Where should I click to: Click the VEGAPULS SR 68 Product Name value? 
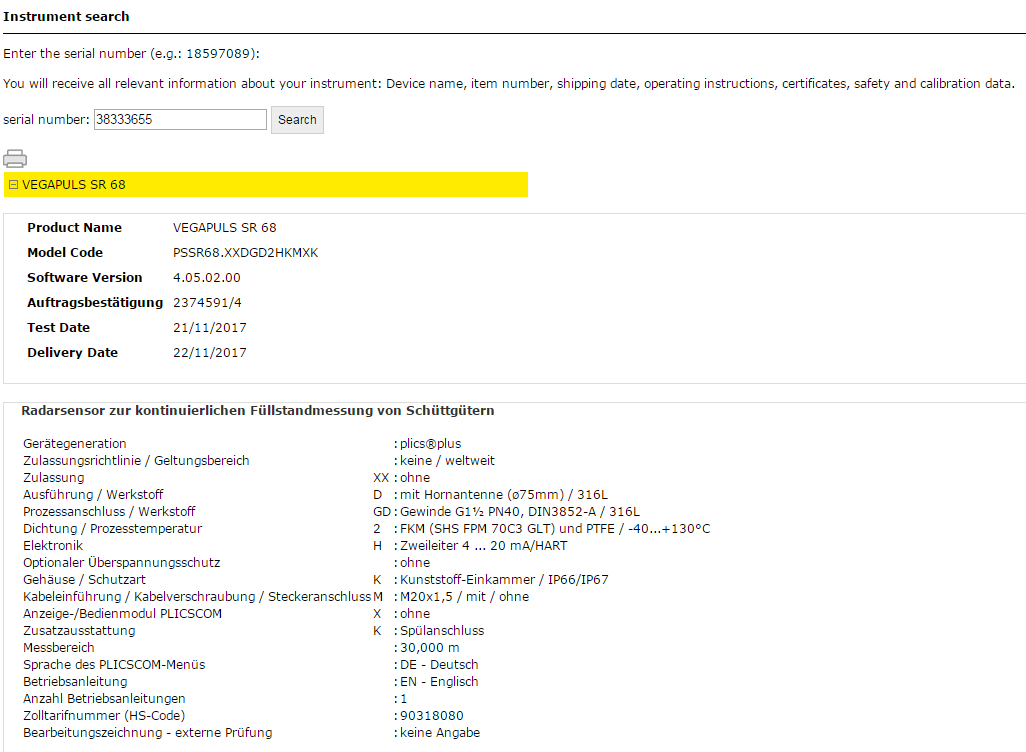224,228
